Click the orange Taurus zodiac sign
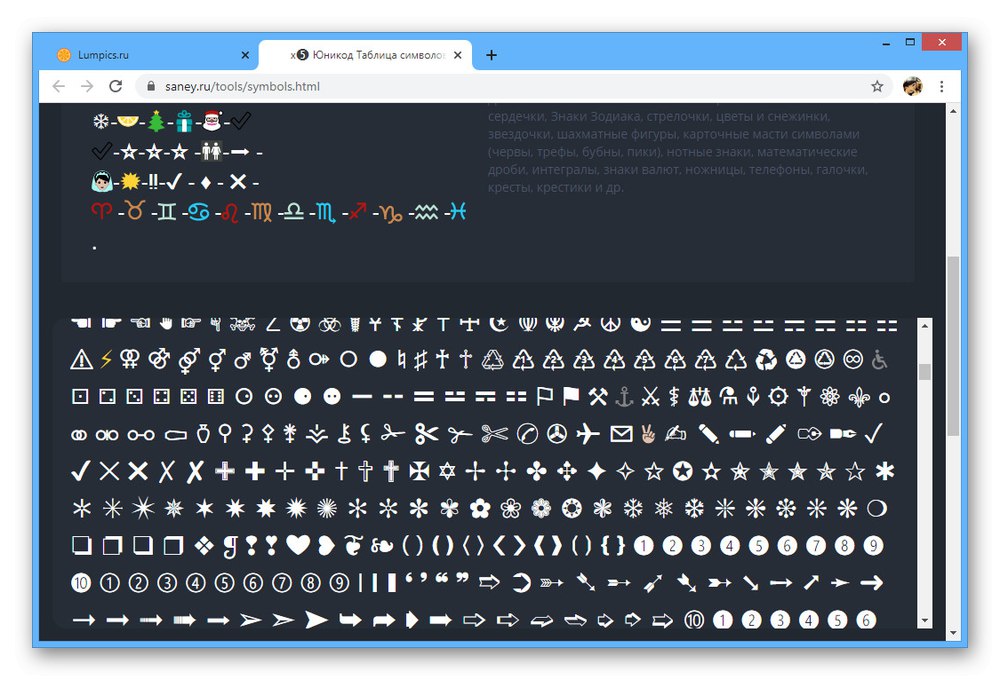Image resolution: width=1000 pixels, height=680 pixels. click(135, 210)
